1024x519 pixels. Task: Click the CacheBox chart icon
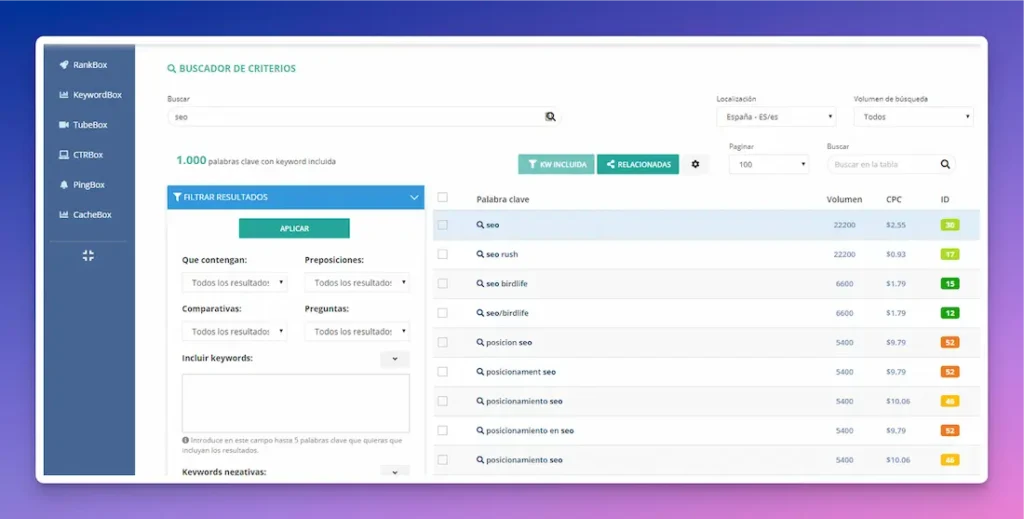[x=63, y=215]
